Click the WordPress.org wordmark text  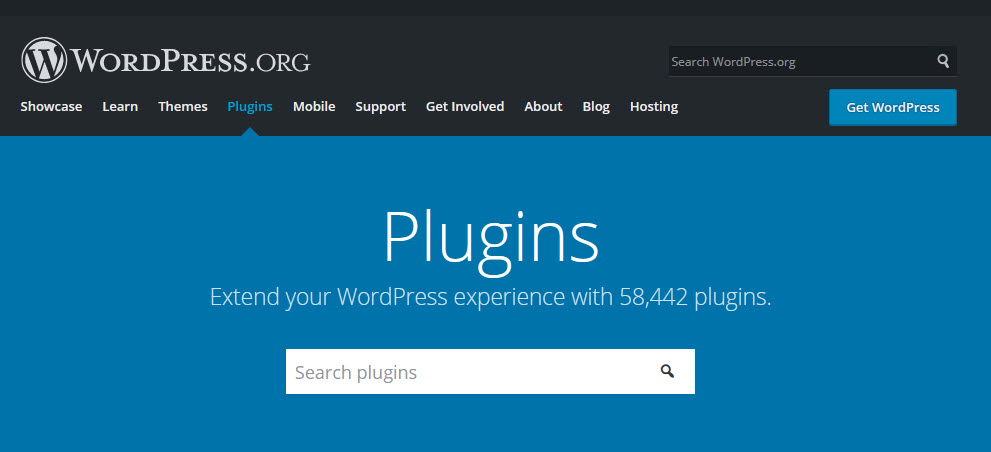pyautogui.click(x=190, y=61)
